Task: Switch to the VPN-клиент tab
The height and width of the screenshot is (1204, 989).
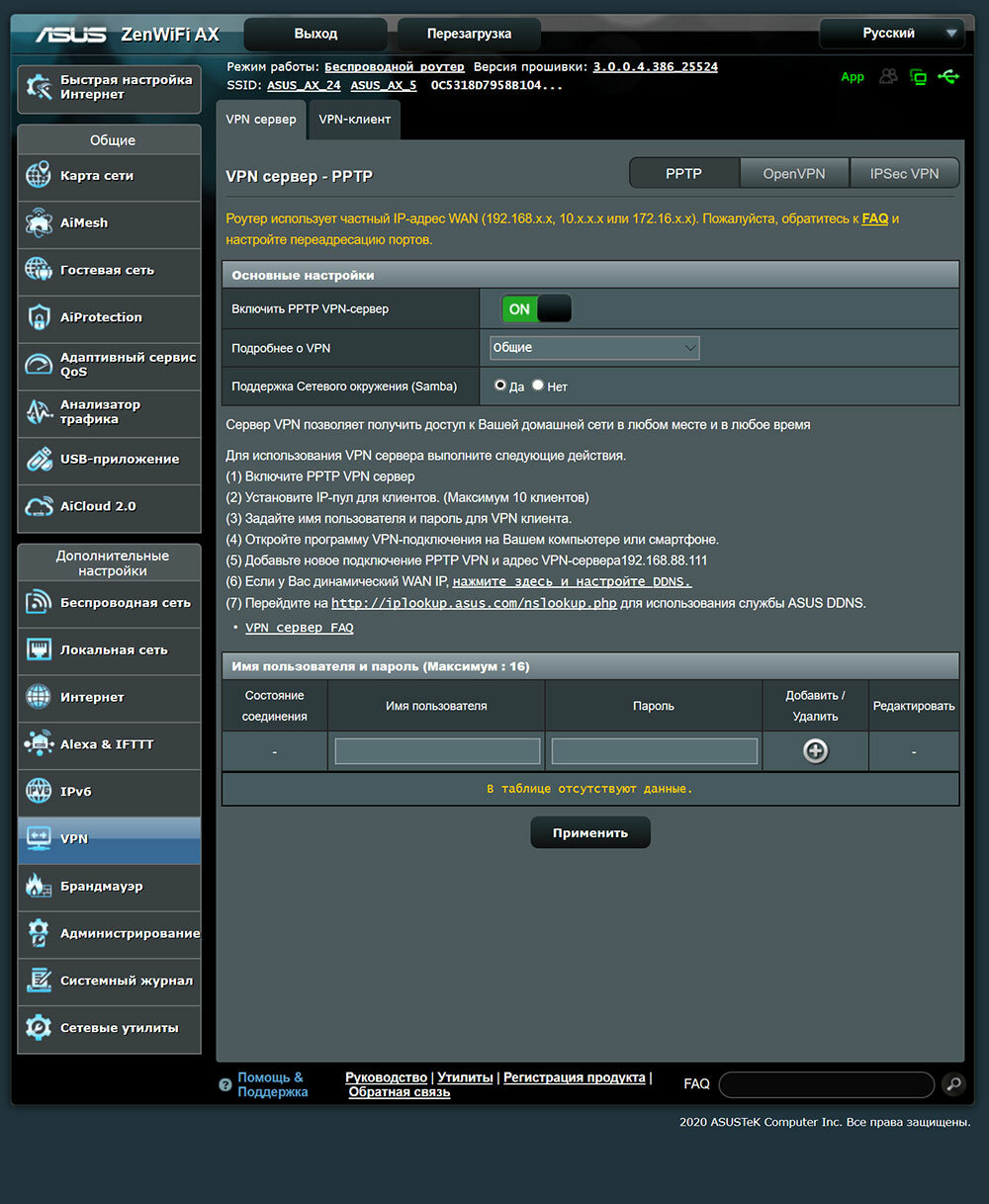Action: tap(354, 120)
